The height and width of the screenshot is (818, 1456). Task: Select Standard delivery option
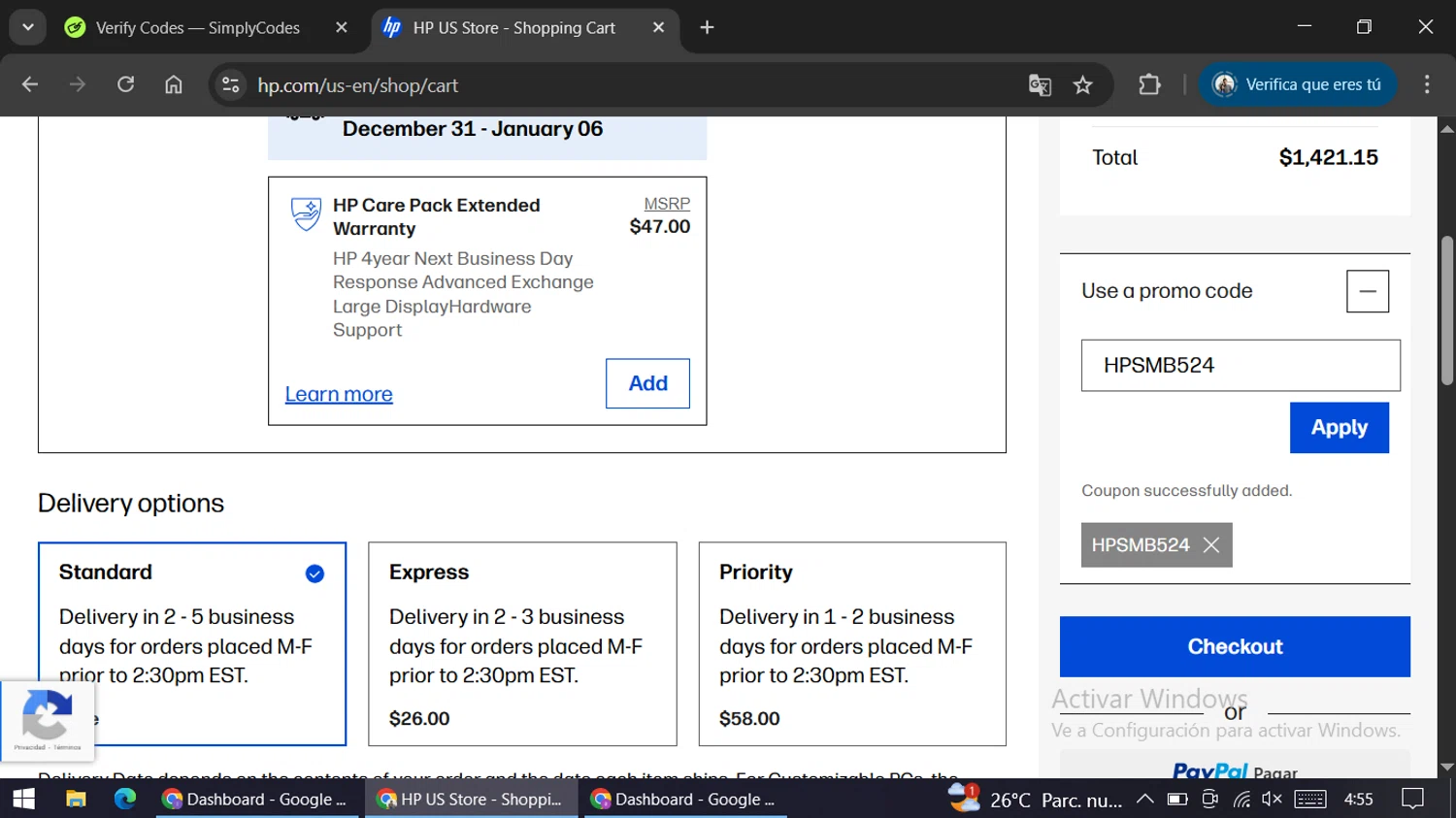coord(192,644)
